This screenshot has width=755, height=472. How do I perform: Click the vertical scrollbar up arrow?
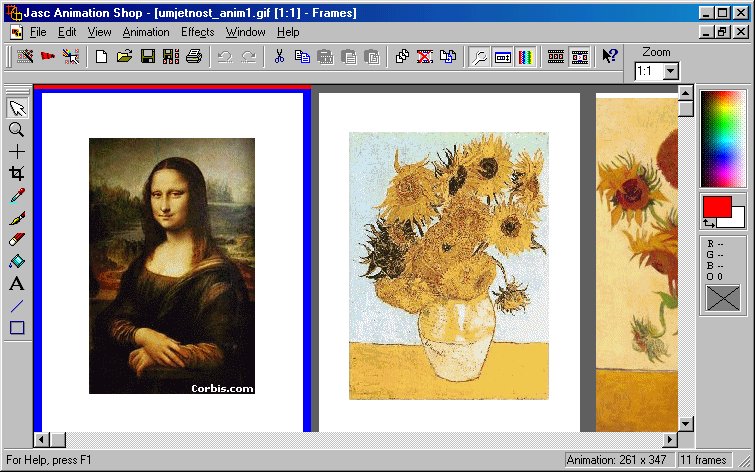pyautogui.click(x=686, y=93)
